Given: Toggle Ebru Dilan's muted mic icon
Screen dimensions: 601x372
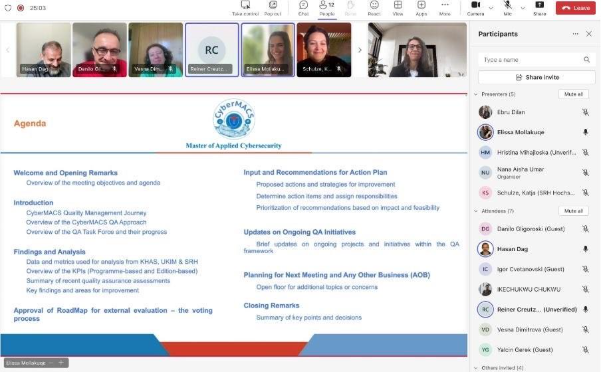Looking at the screenshot, I should [x=585, y=112].
